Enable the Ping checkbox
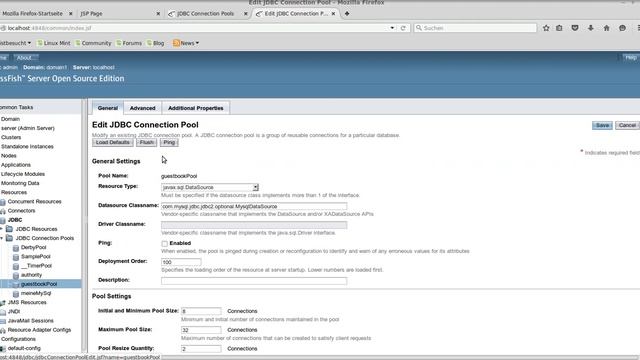This screenshot has height=360, width=640. click(x=164, y=243)
